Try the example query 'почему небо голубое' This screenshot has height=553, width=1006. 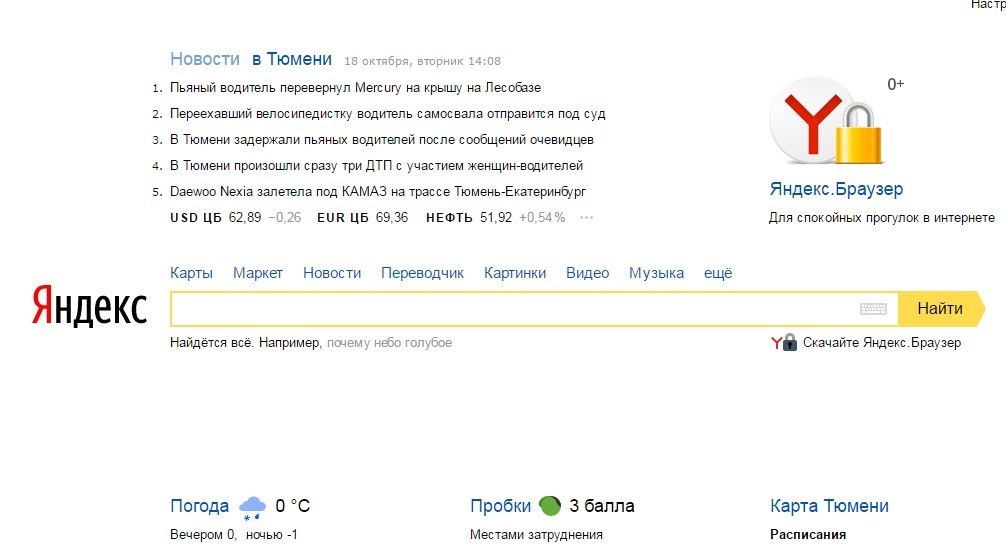click(x=389, y=343)
